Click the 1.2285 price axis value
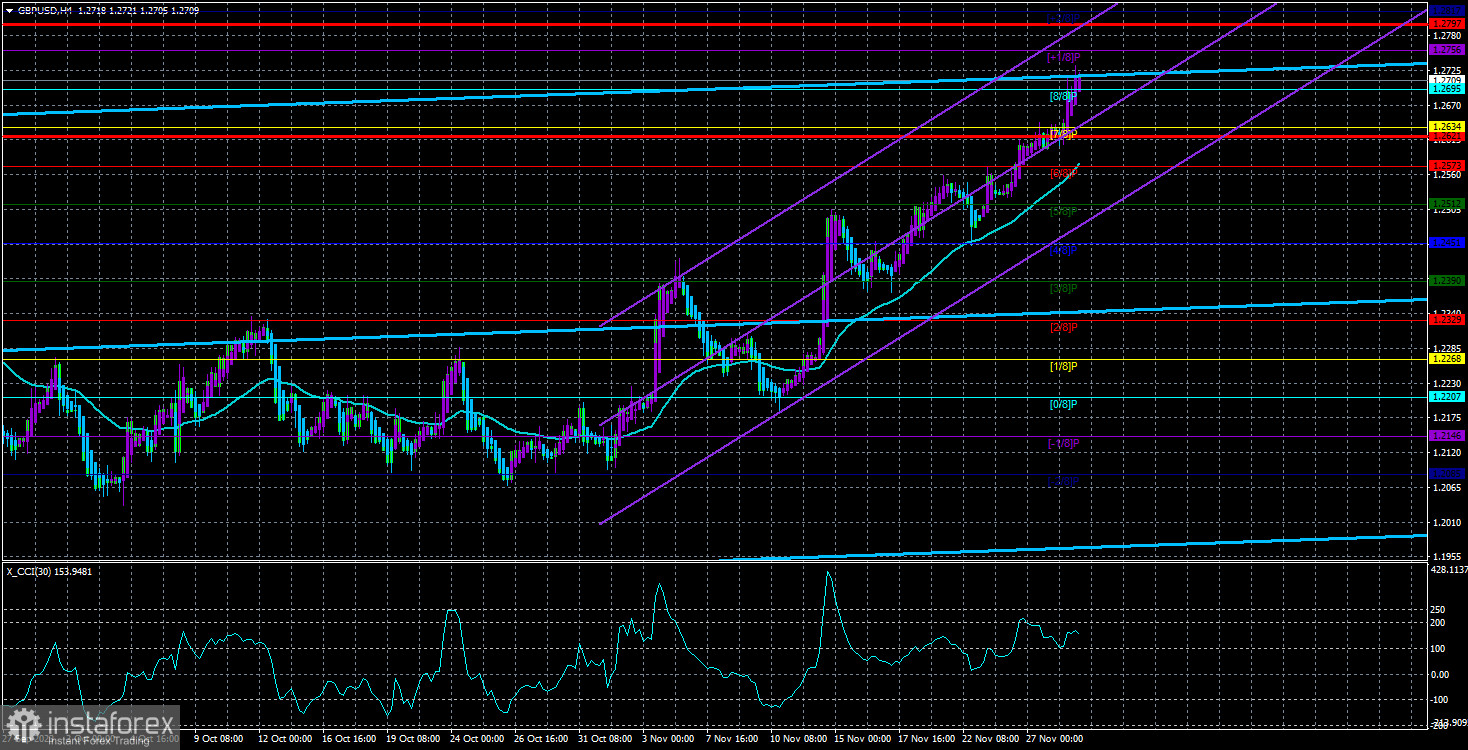This screenshot has width=1468, height=750. [1447, 348]
